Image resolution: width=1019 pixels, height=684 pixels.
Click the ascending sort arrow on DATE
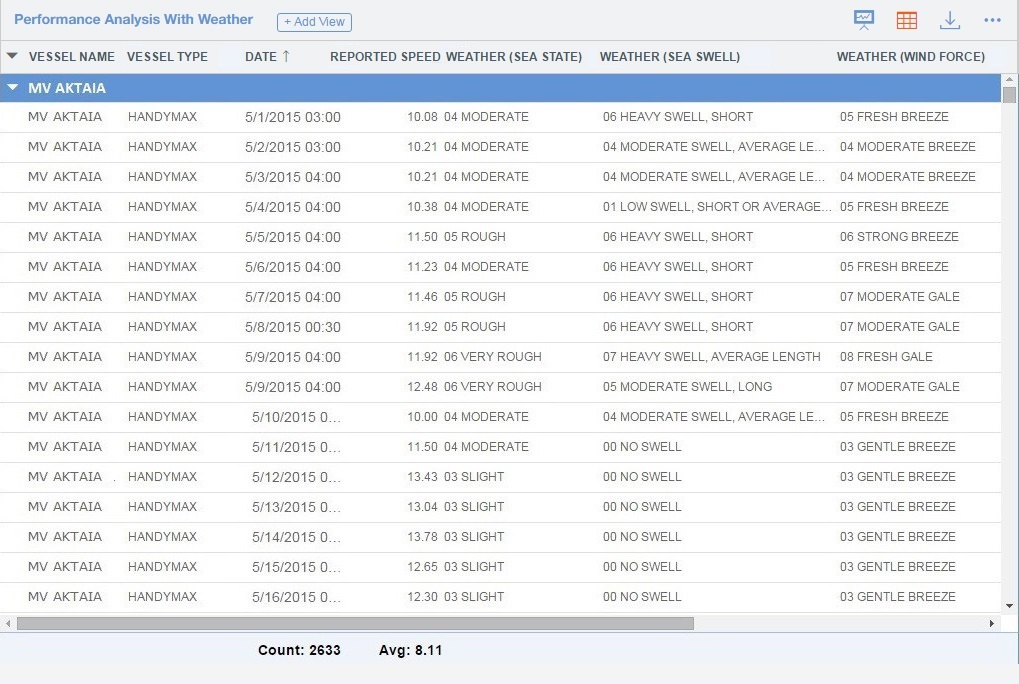(287, 57)
